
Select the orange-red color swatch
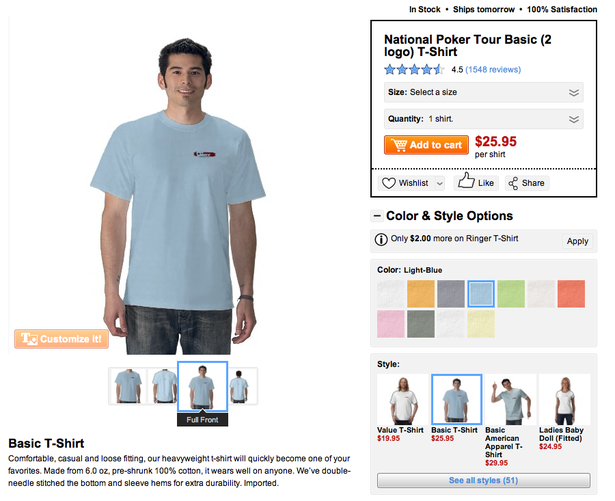pyautogui.click(x=571, y=294)
